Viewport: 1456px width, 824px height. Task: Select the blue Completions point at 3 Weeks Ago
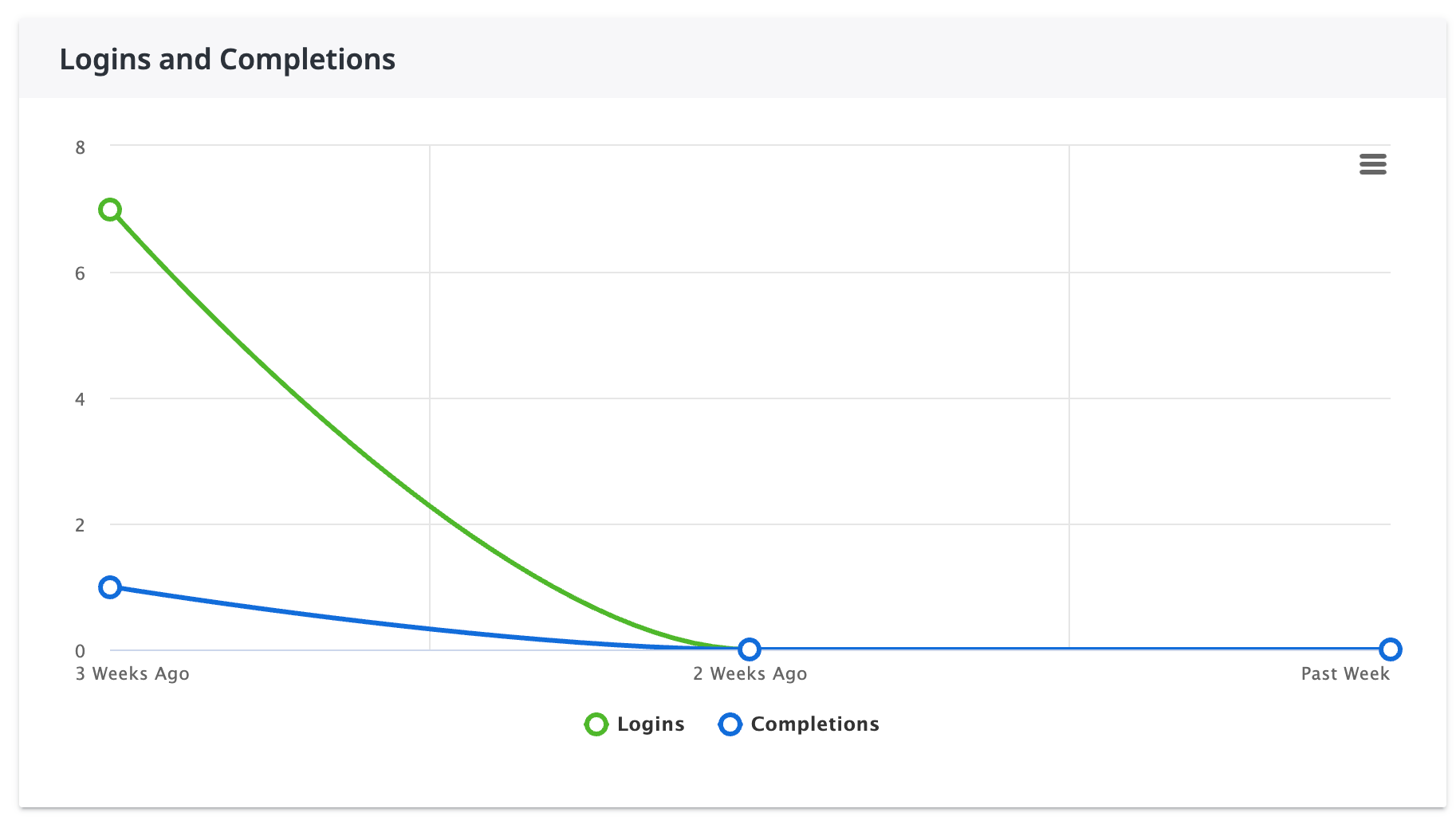pos(110,587)
